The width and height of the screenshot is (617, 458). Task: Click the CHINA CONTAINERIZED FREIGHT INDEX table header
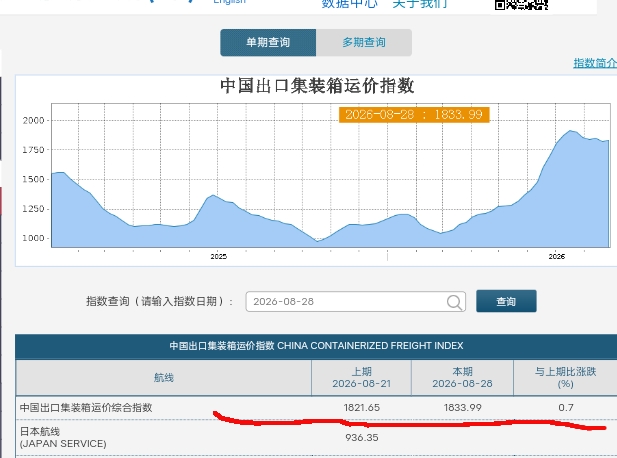coord(316,346)
